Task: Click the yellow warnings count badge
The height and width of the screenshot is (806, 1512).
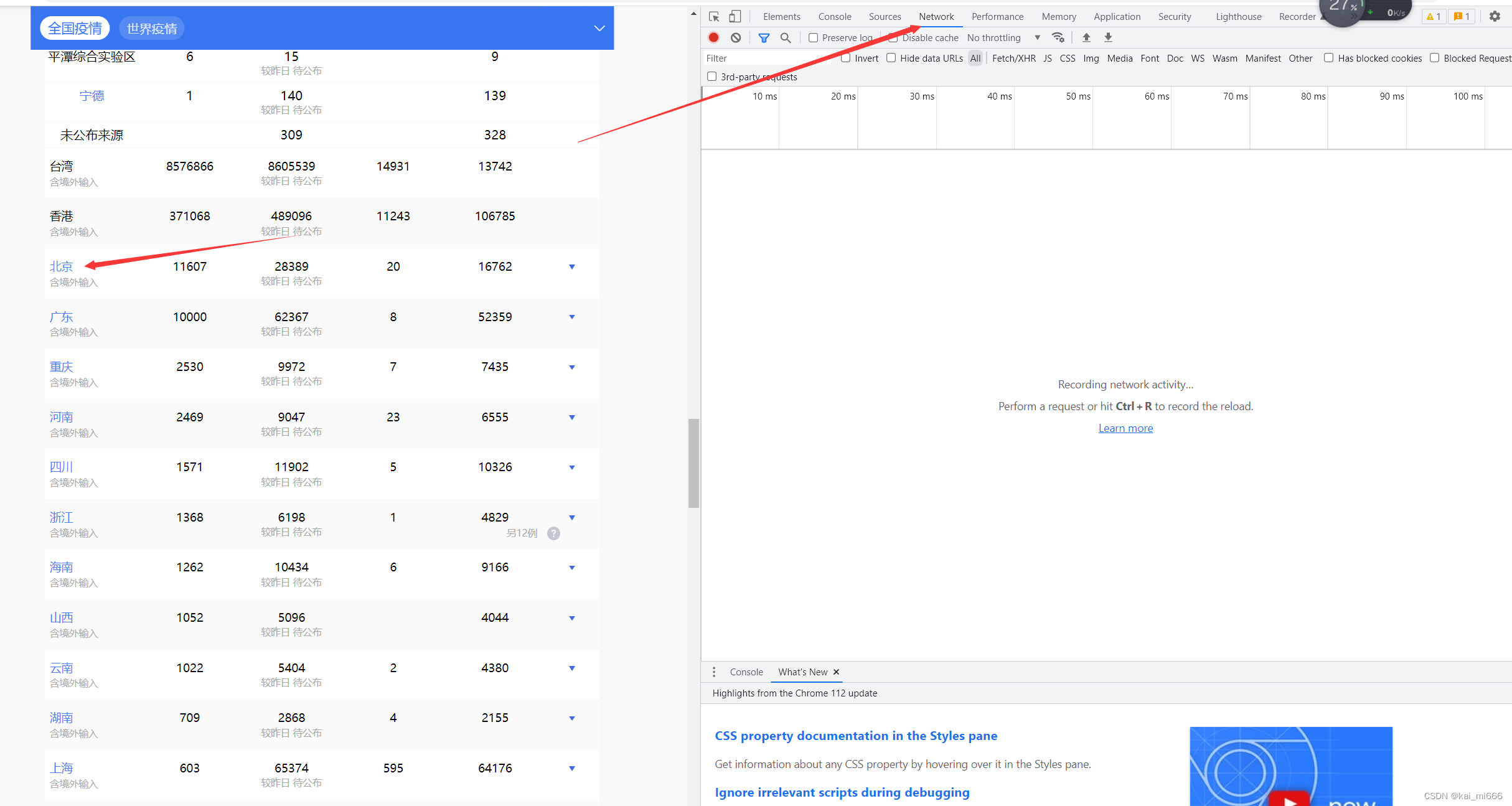Action: pyautogui.click(x=1434, y=17)
